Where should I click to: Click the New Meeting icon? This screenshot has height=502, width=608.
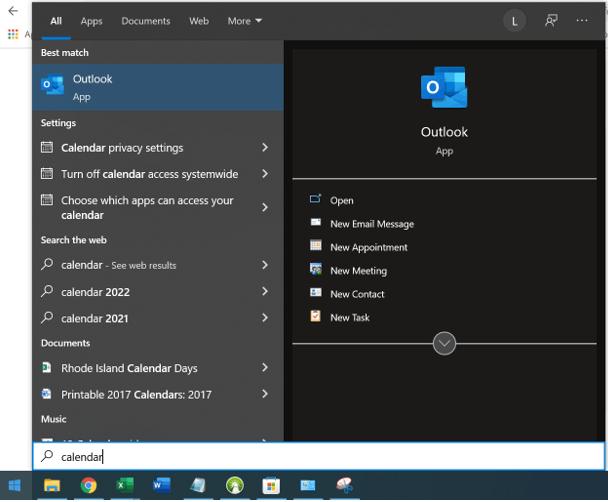316,269
